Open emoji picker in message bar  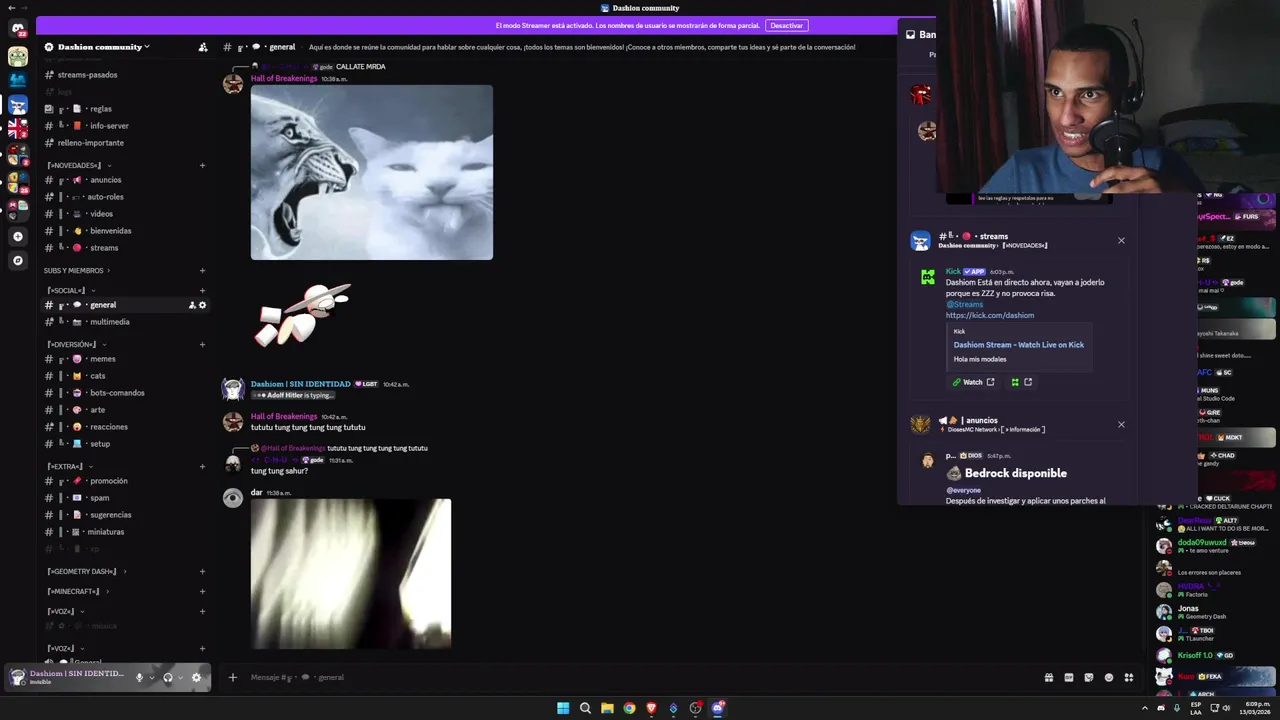[1108, 677]
